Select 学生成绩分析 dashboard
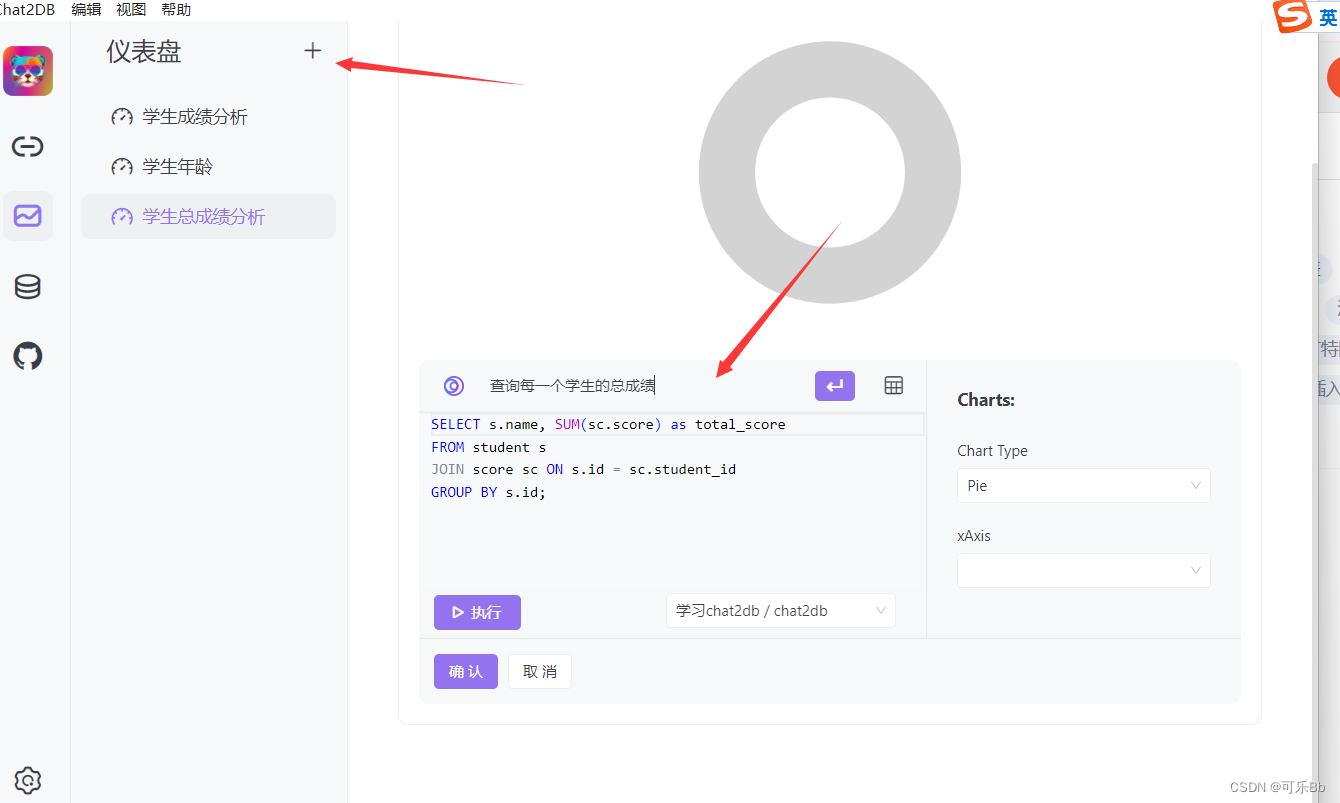Screen dimensions: 1340x803 (x=208, y=117)
